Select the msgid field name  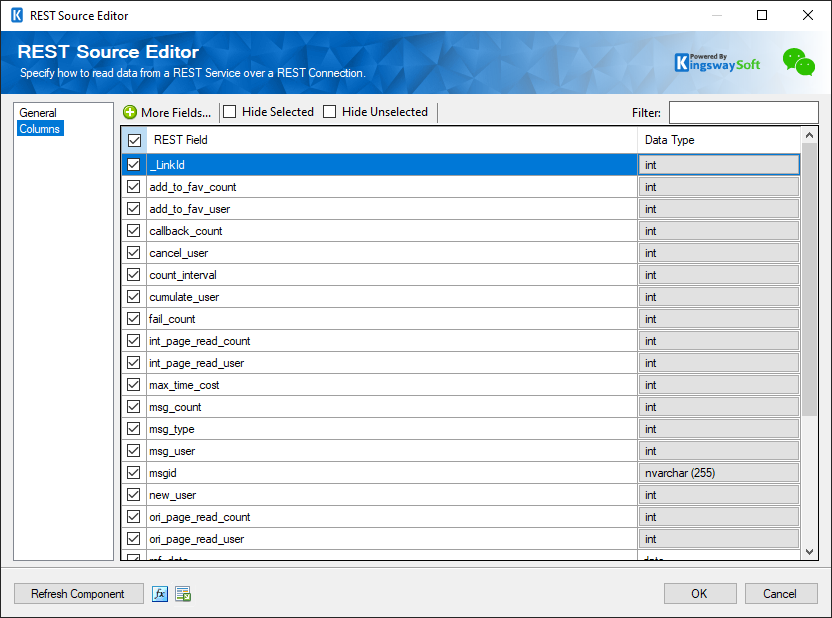(x=163, y=473)
